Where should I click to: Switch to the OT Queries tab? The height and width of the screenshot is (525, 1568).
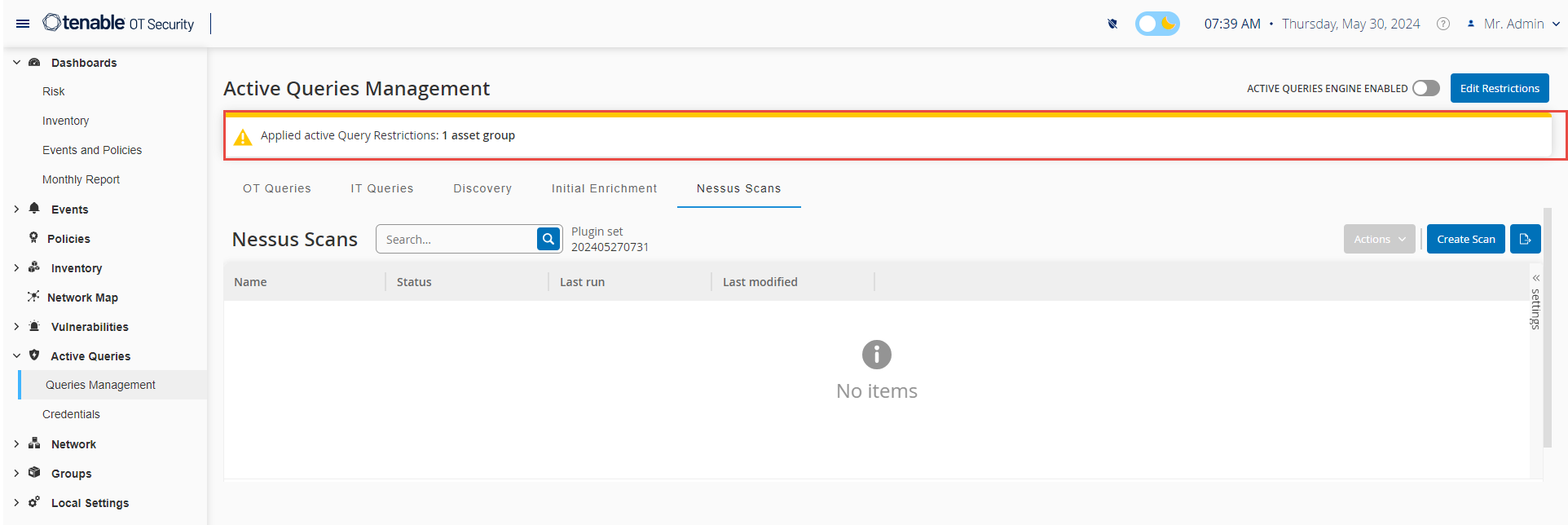(277, 188)
